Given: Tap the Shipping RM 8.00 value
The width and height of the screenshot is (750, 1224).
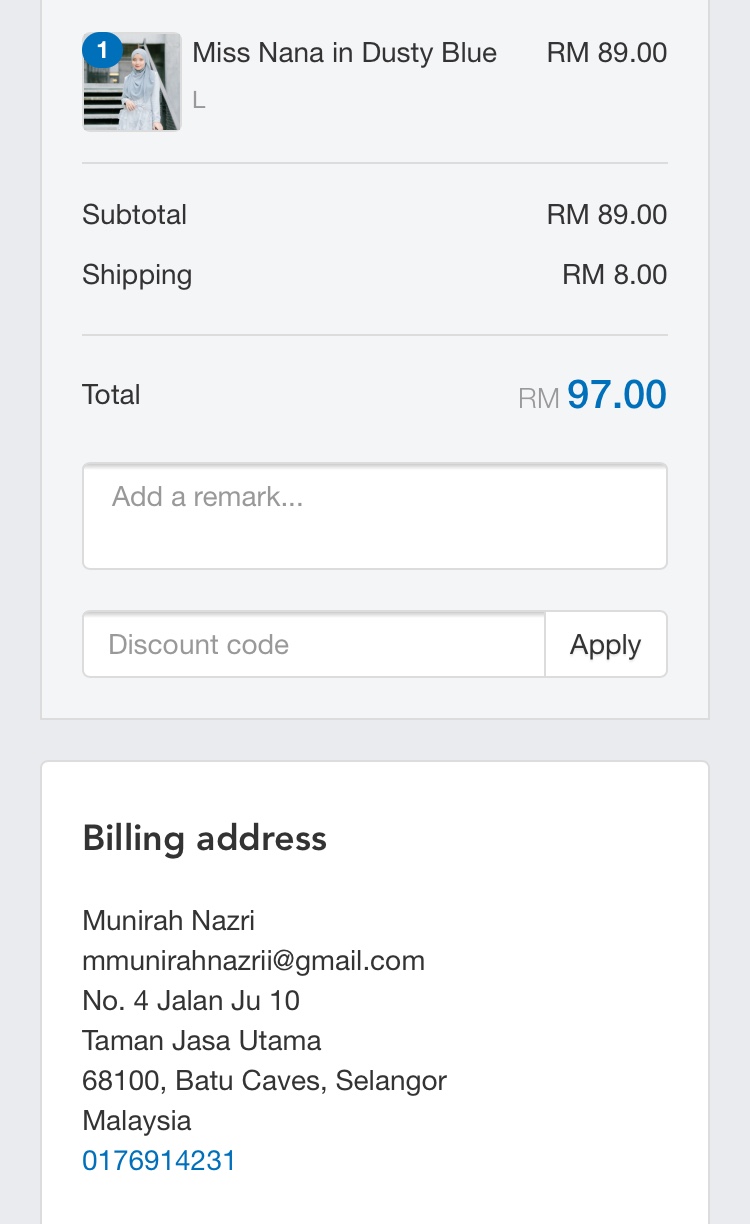Looking at the screenshot, I should (614, 275).
